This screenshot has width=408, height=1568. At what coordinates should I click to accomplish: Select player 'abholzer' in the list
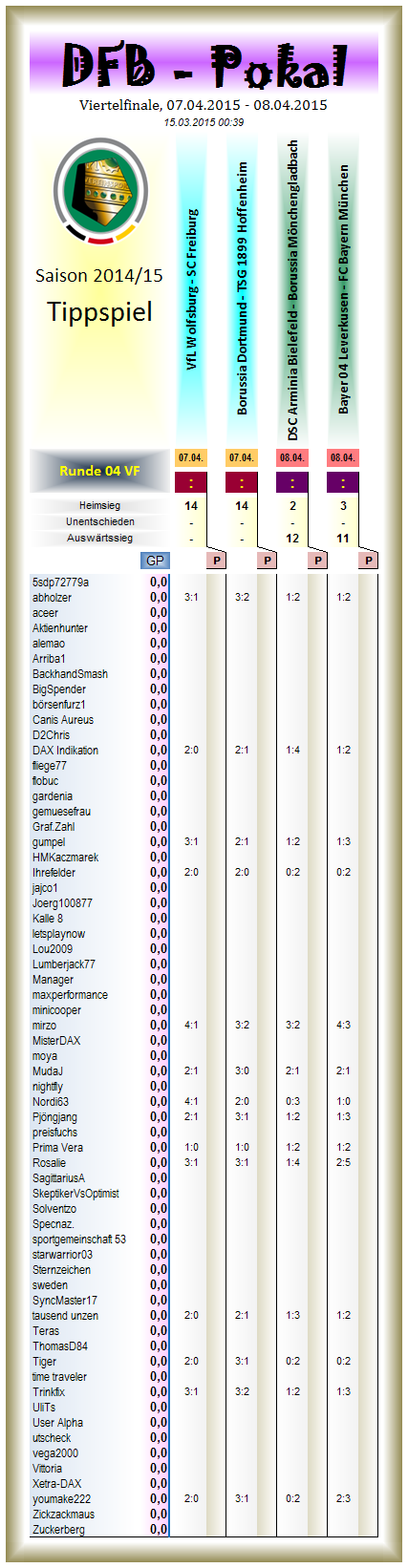(x=52, y=597)
